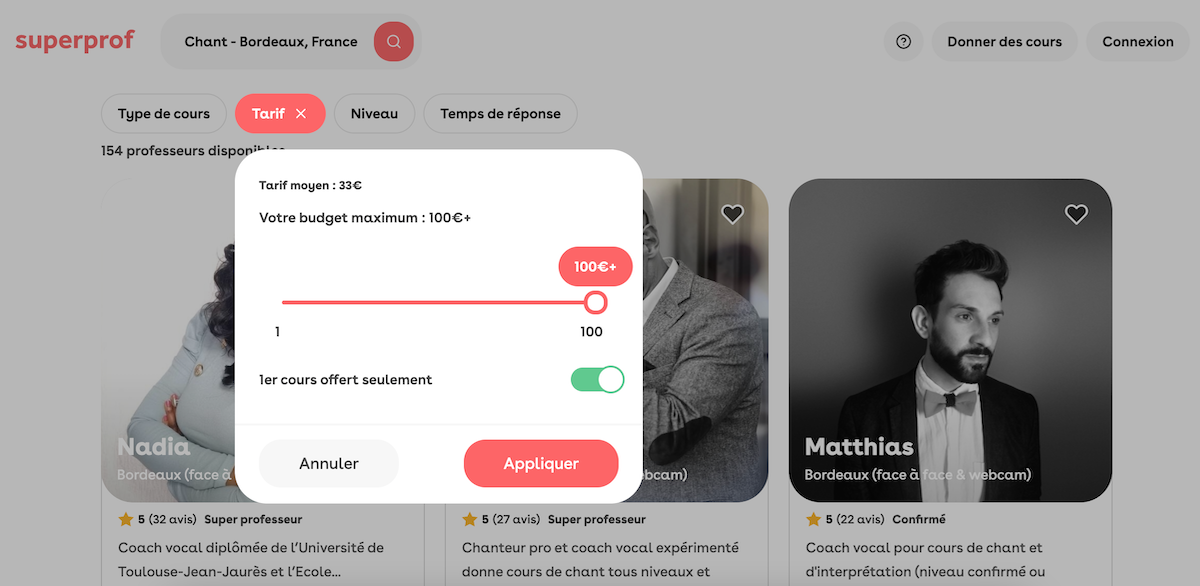Open the help question mark icon
This screenshot has height=586, width=1200.
[904, 42]
